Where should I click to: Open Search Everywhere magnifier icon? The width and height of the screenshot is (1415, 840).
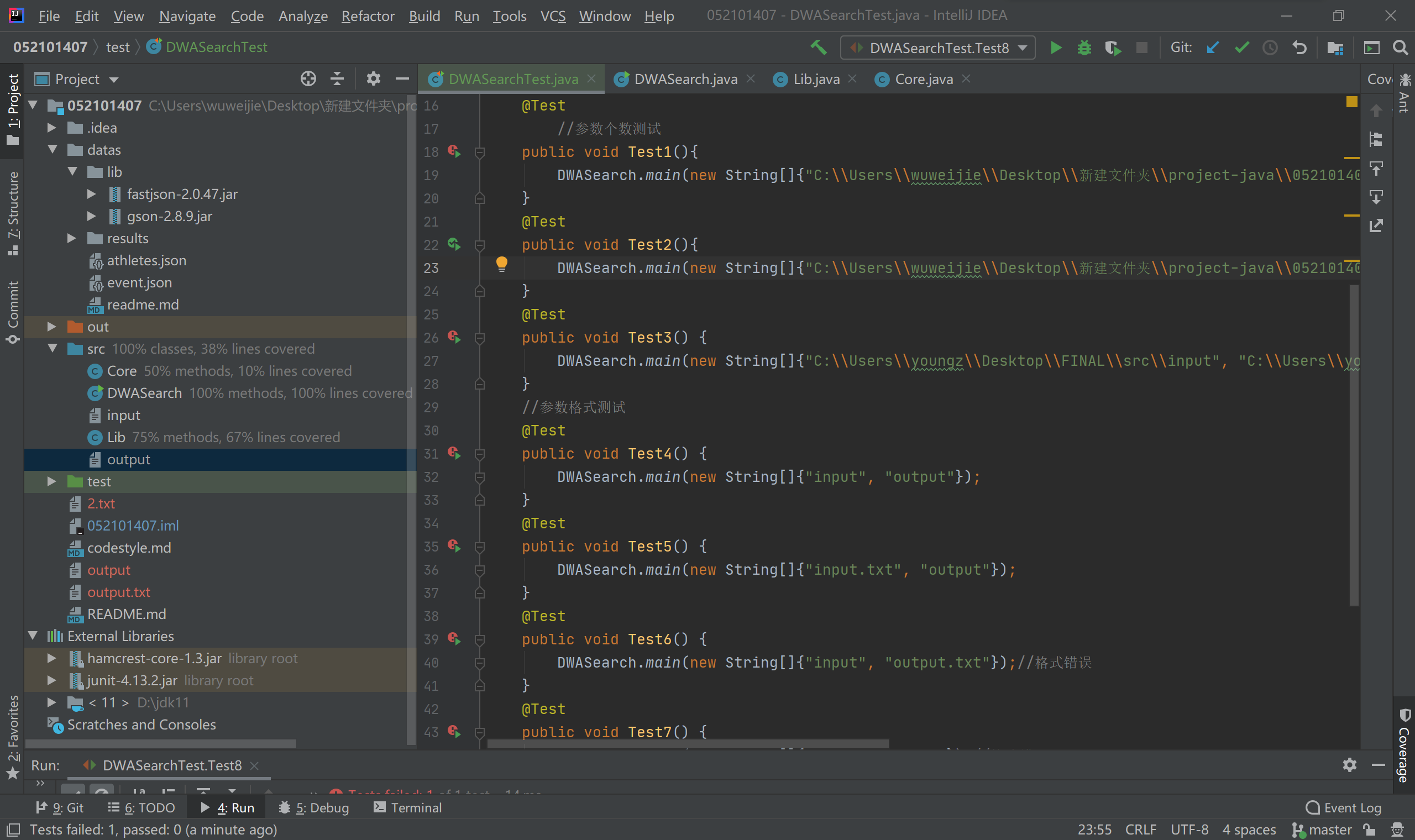1400,48
